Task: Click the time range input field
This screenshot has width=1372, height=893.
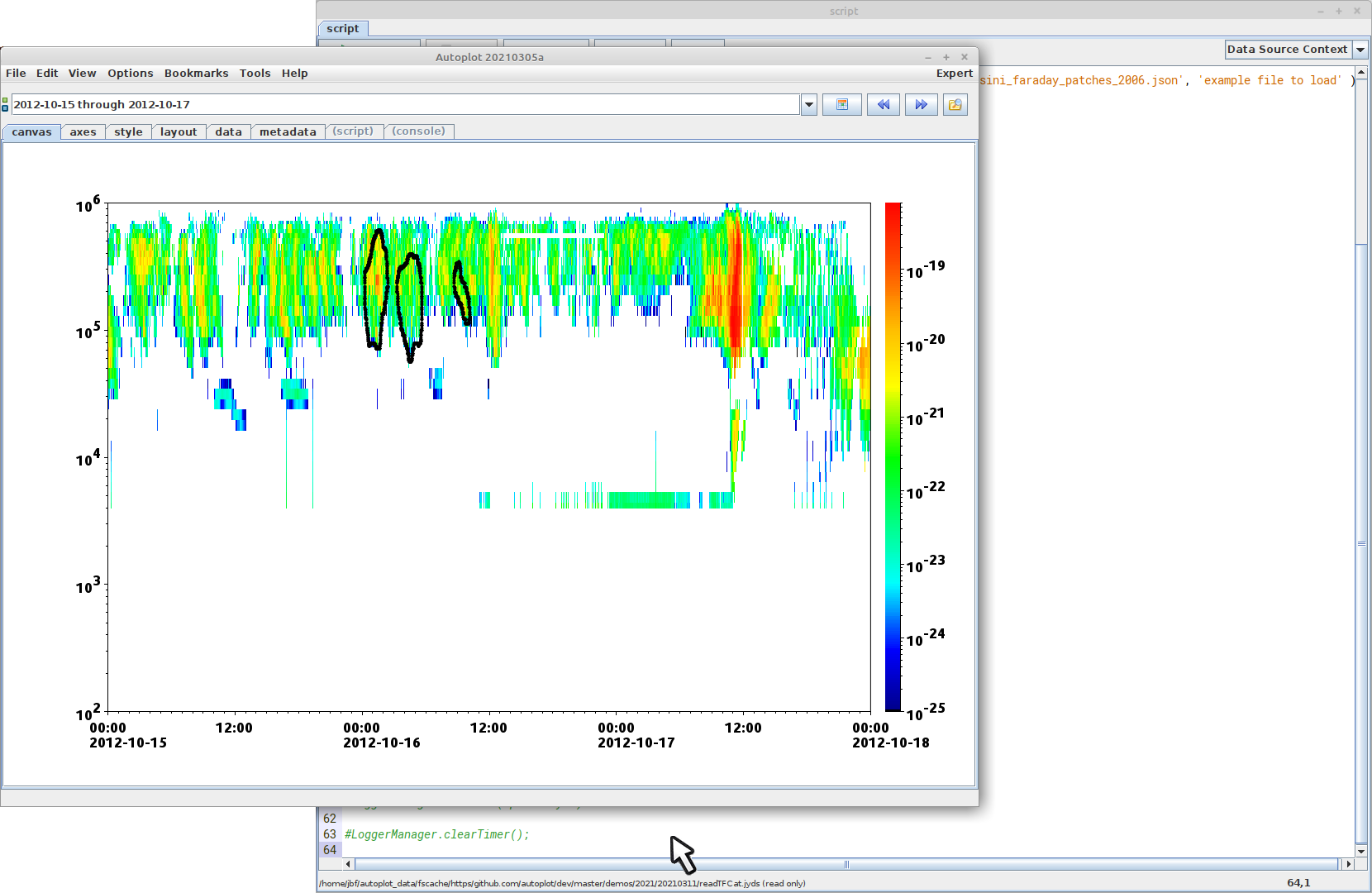Action: [x=405, y=105]
